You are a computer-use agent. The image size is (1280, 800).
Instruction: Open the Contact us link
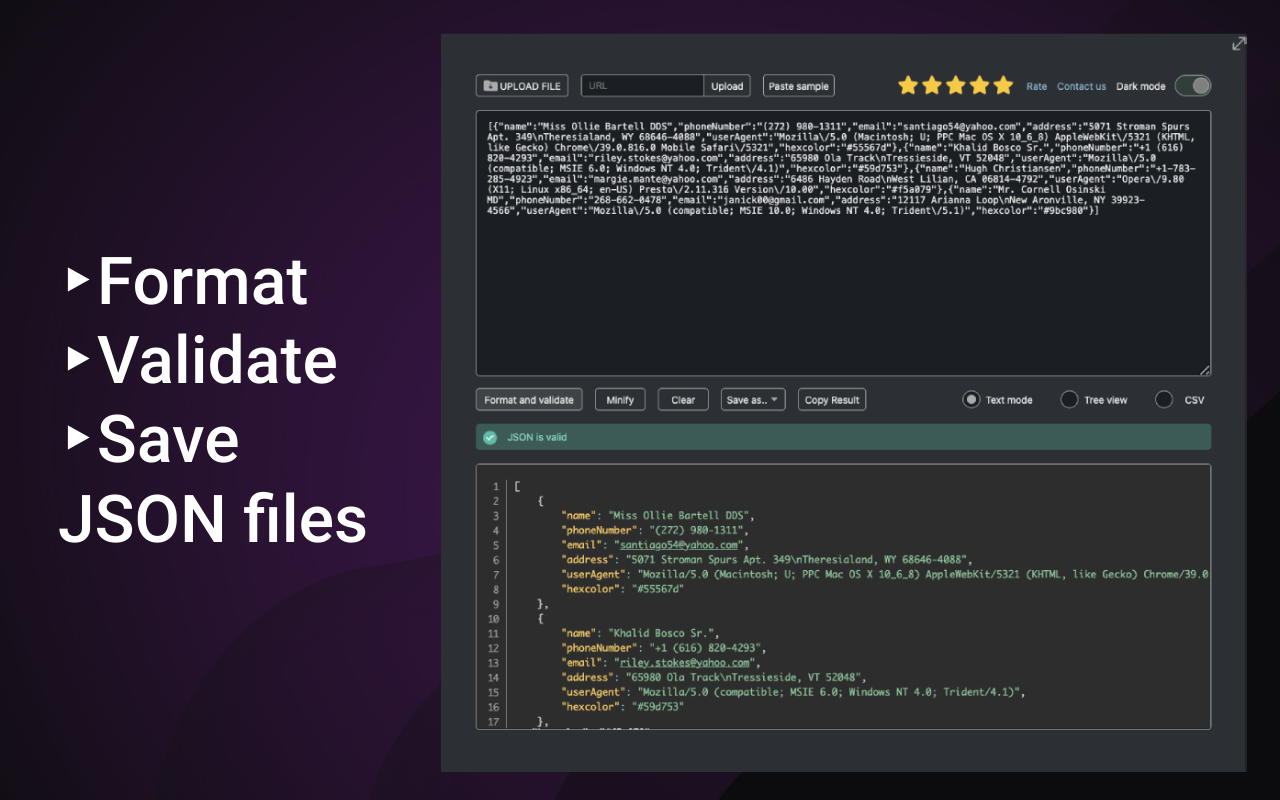coord(1081,86)
